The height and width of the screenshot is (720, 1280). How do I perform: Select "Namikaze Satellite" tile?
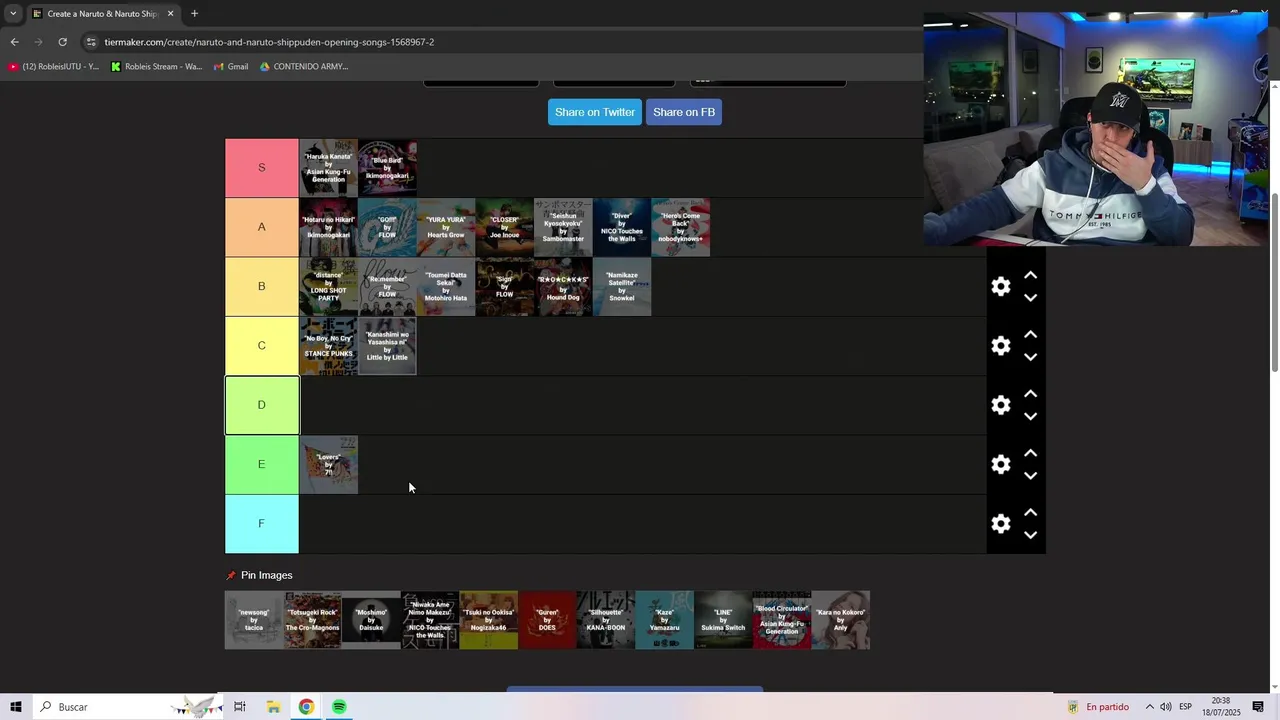click(x=622, y=287)
